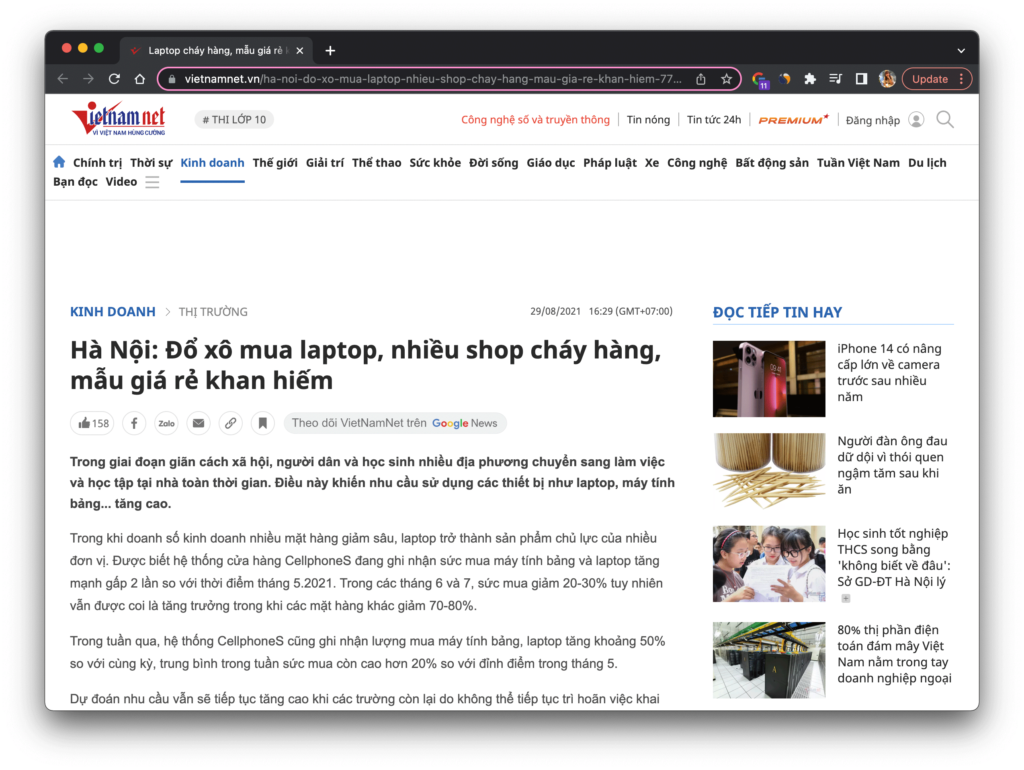This screenshot has width=1024, height=770.
Task: Click the toothpicks thumbnail image
Action: 769,471
